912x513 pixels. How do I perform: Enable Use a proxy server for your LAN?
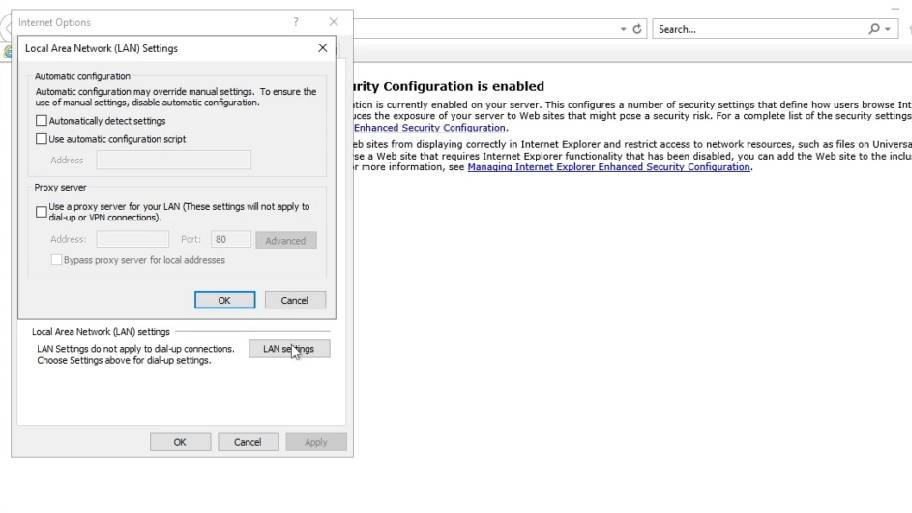click(41, 212)
